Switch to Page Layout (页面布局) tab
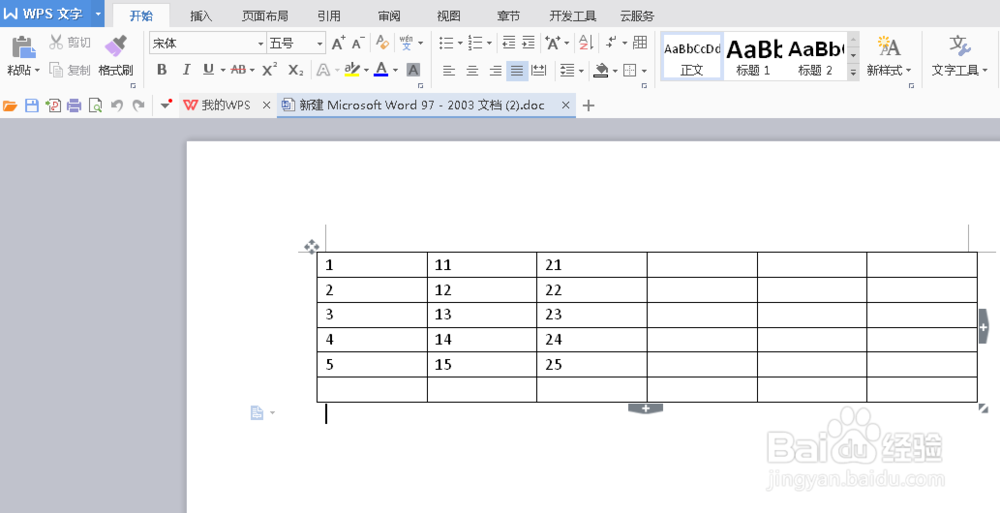The width and height of the screenshot is (1000, 513). pos(265,15)
